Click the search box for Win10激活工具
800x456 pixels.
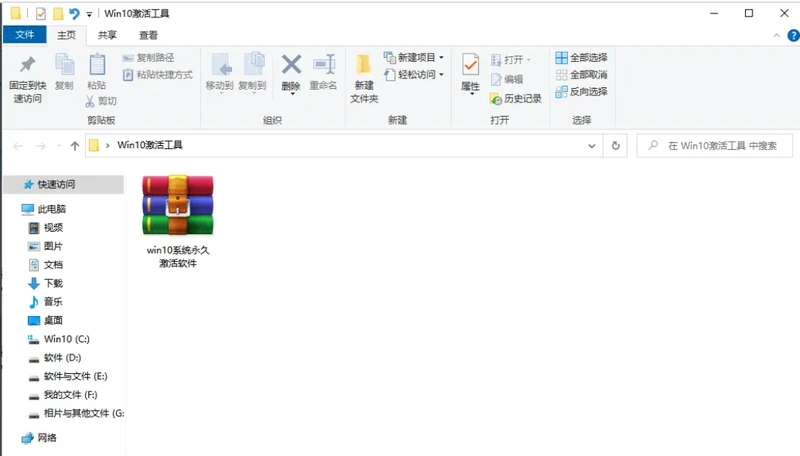(715, 146)
